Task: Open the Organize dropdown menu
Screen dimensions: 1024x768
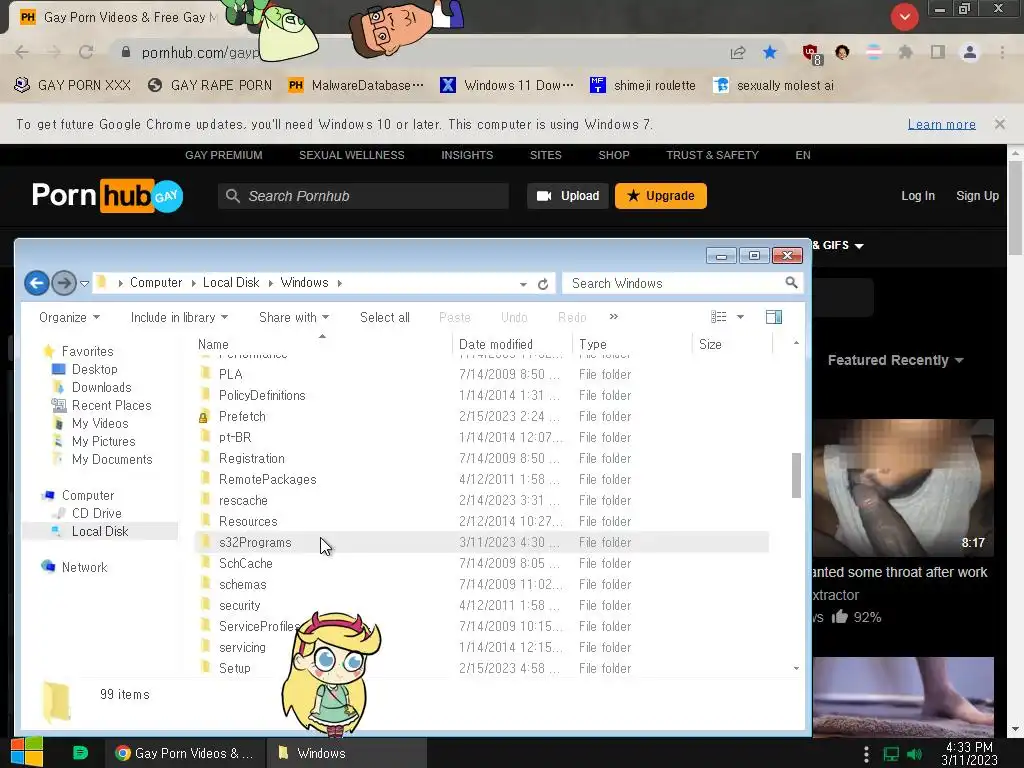Action: (x=69, y=317)
